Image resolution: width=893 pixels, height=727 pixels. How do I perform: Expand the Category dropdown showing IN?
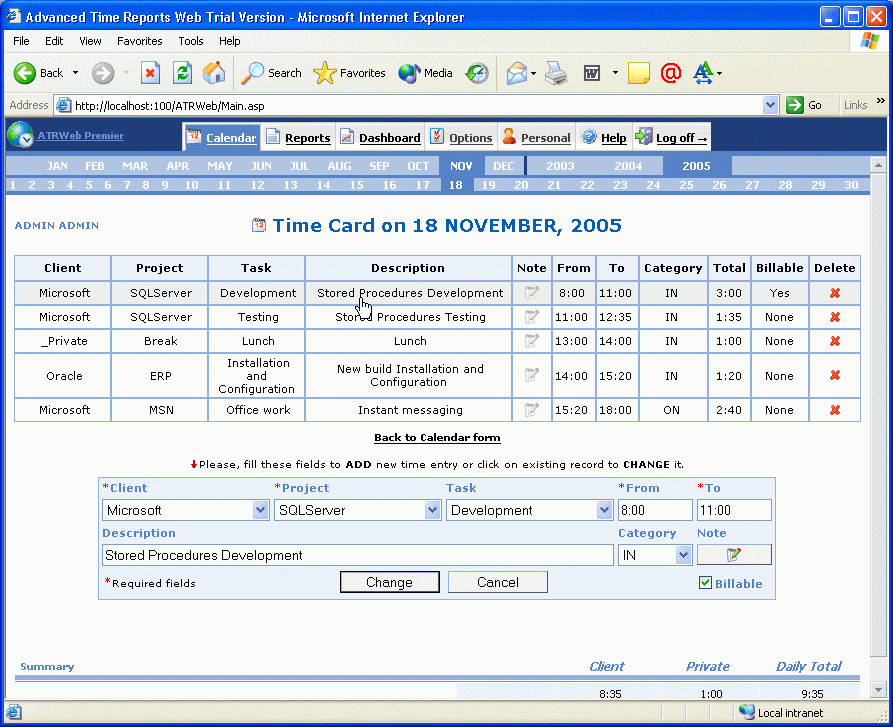(x=683, y=555)
